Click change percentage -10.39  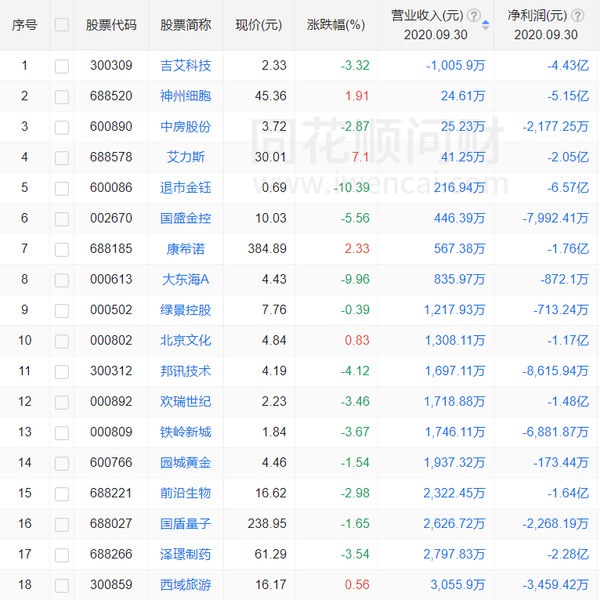tap(352, 188)
